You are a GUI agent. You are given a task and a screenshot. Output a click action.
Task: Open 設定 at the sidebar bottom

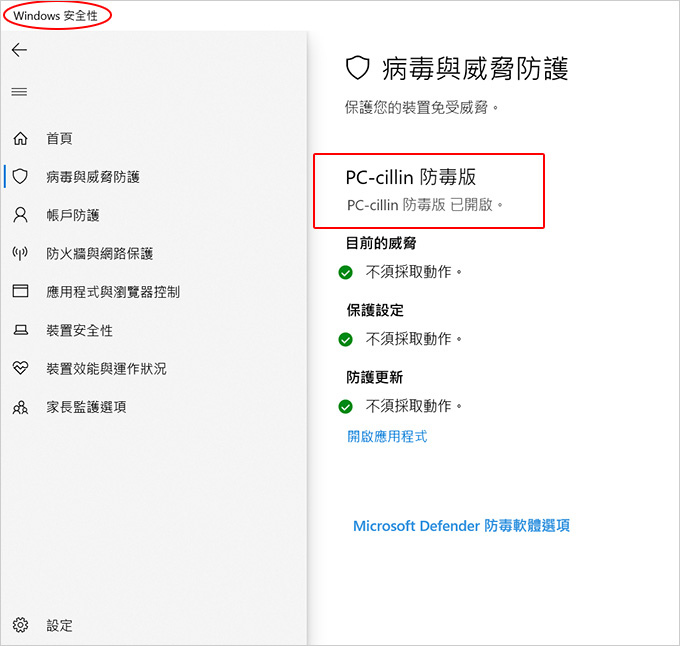click(59, 625)
